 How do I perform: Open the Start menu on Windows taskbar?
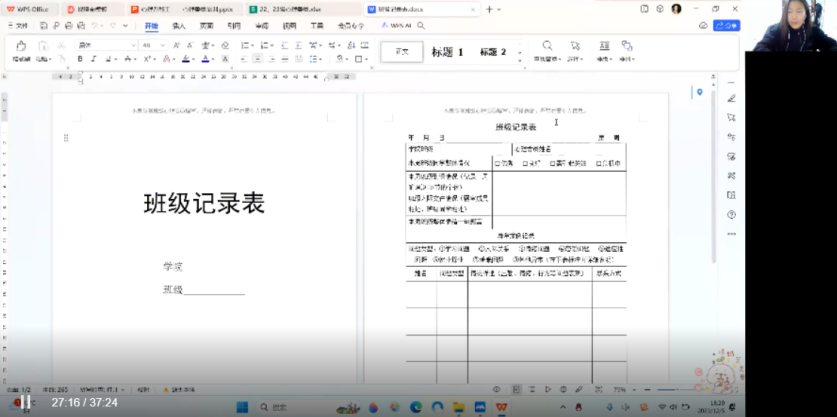coord(240,407)
